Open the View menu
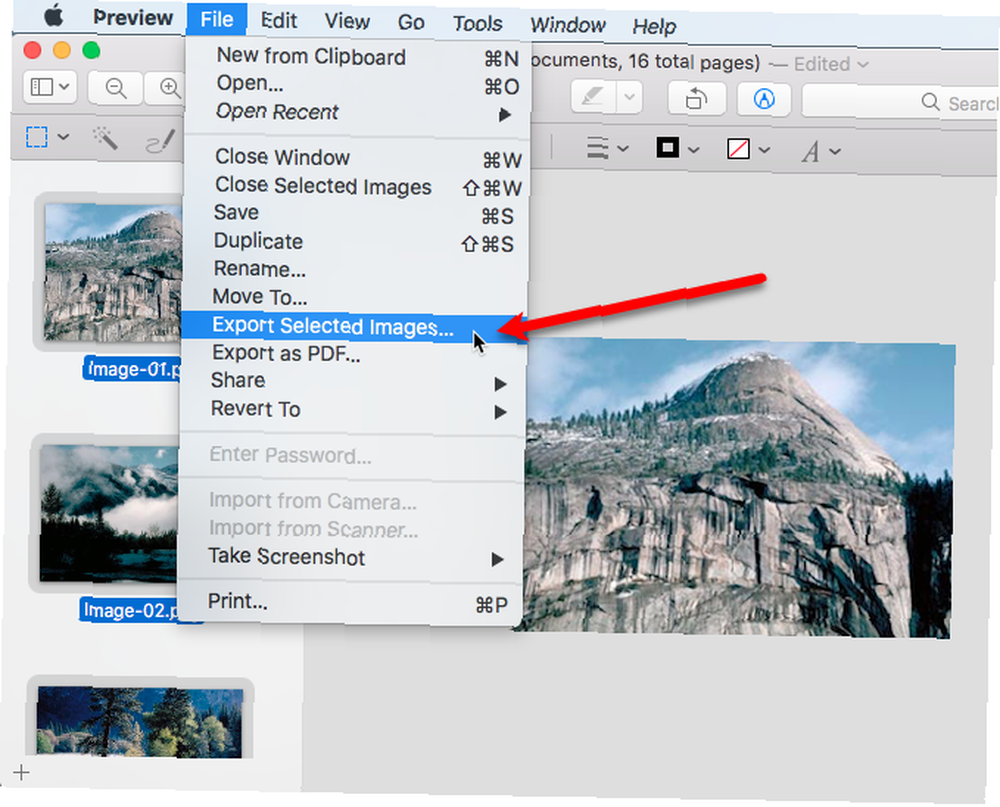The image size is (1000, 807). (347, 21)
